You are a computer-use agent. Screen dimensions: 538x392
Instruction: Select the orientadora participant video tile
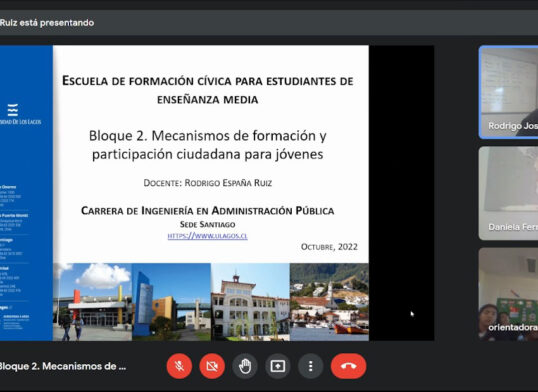[508, 294]
